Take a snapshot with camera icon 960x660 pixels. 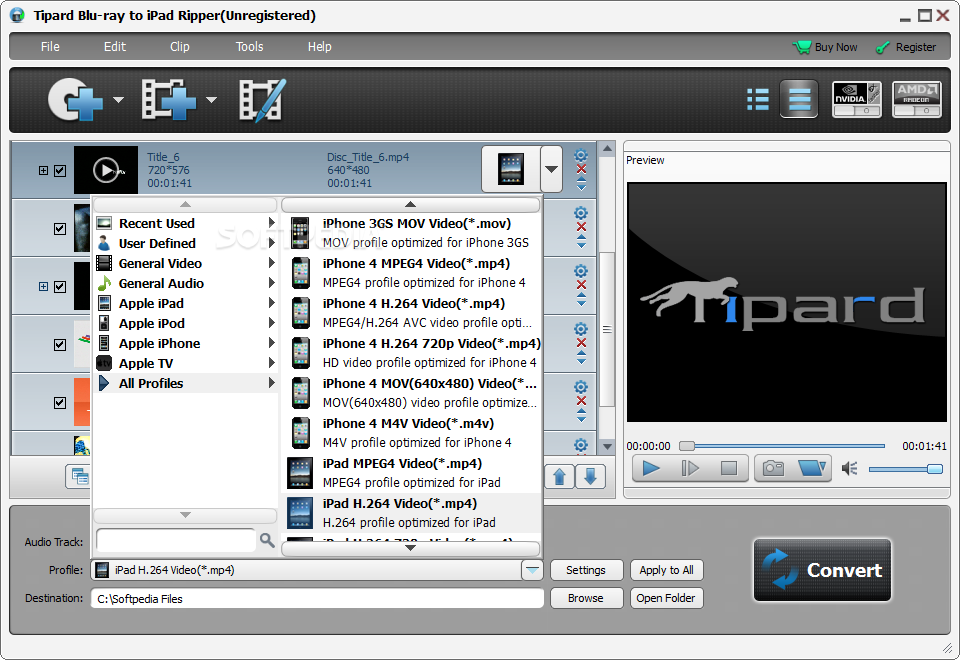pyautogui.click(x=773, y=468)
